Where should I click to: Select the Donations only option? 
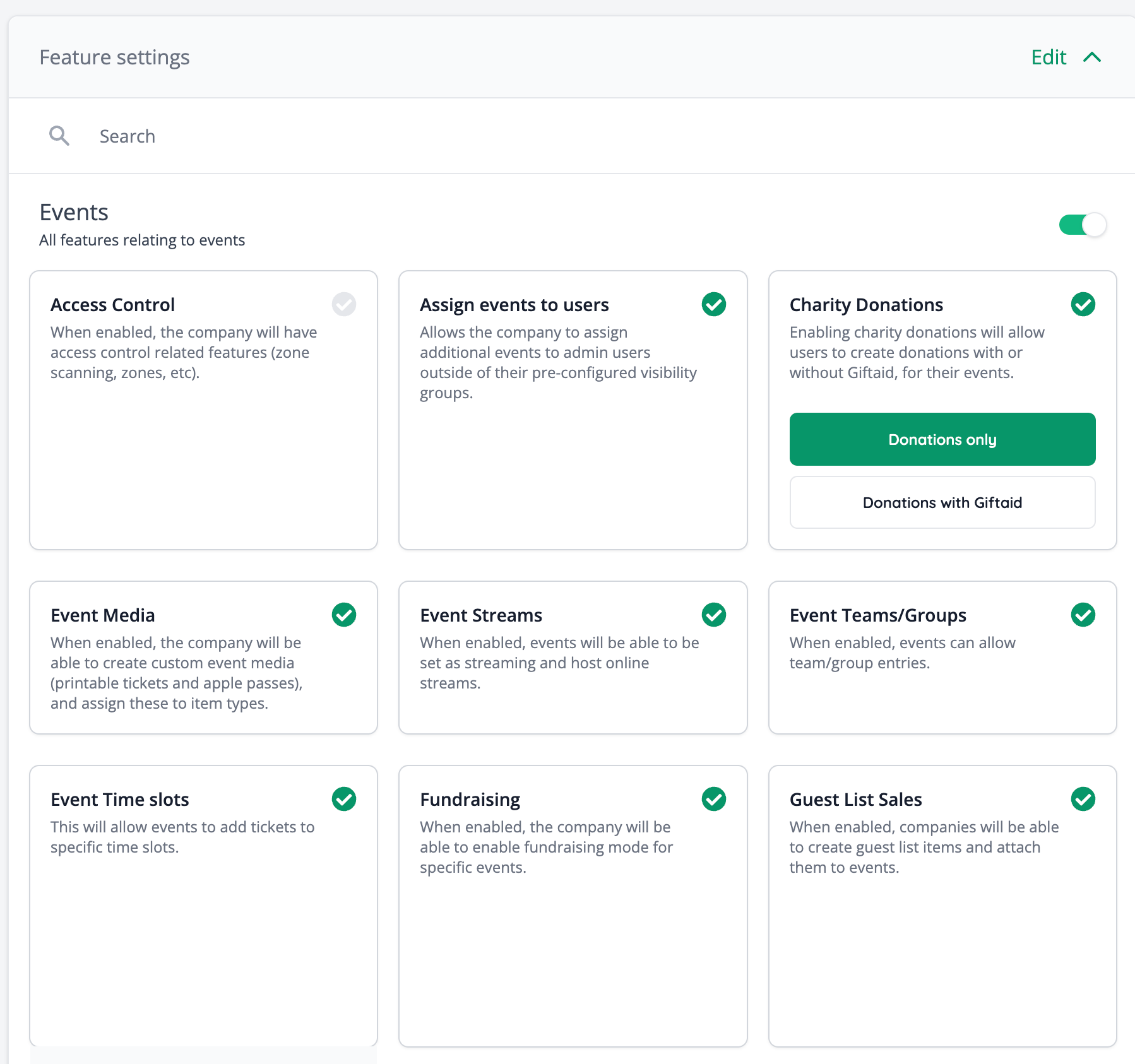942,439
